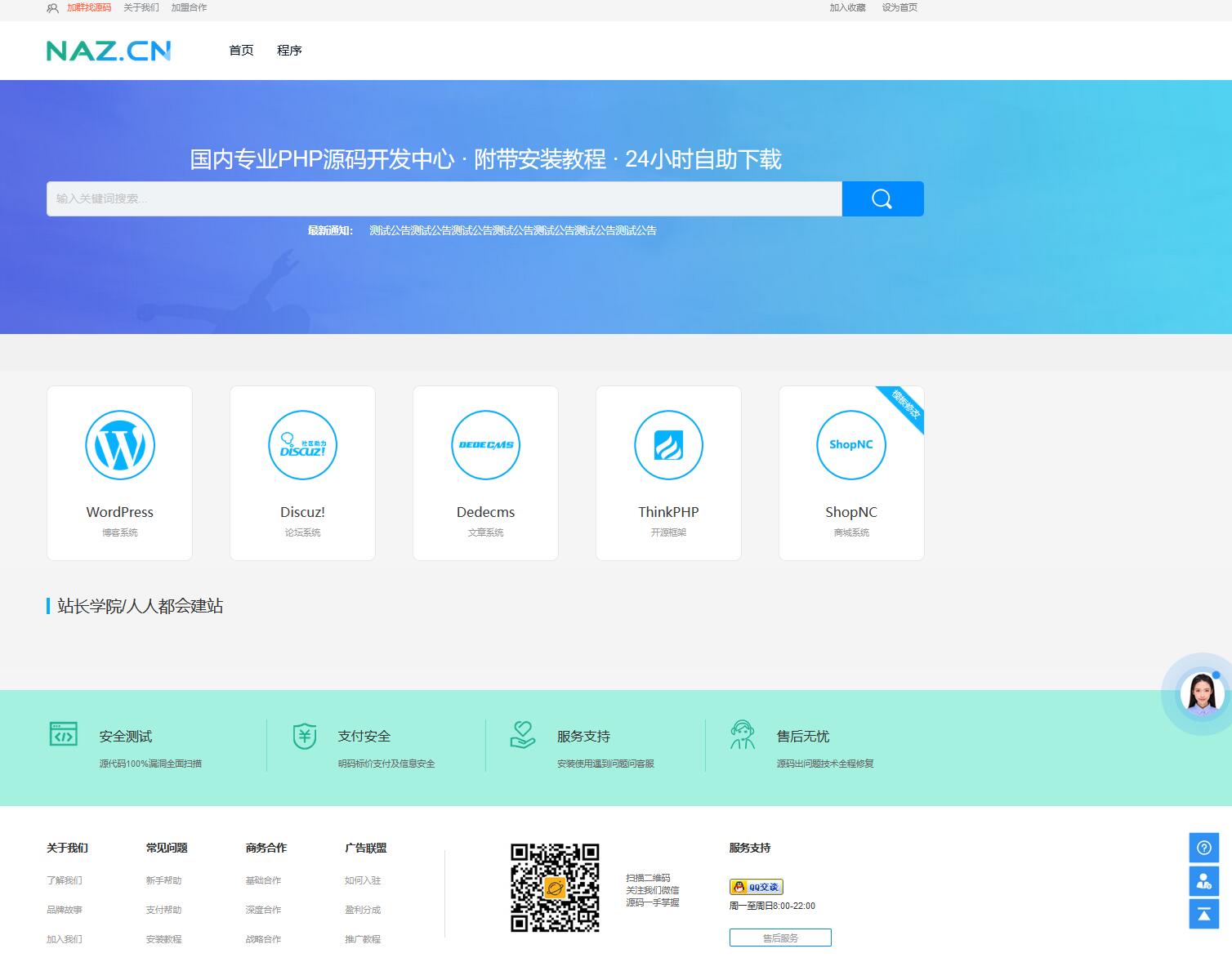
Task: Click the NAZ.CN site logo
Action: click(x=109, y=51)
